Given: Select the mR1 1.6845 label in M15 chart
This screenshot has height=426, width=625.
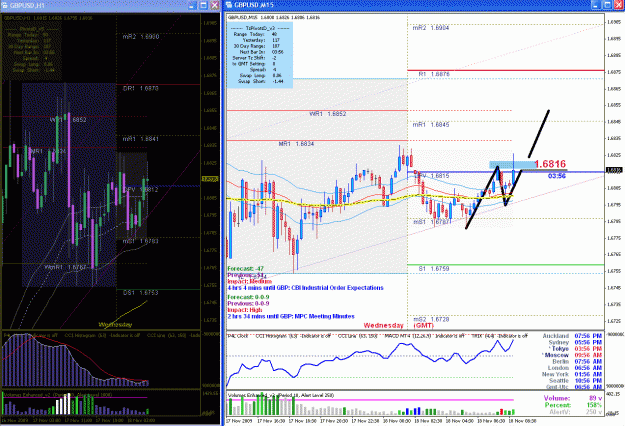Looking at the screenshot, I should pos(431,125).
